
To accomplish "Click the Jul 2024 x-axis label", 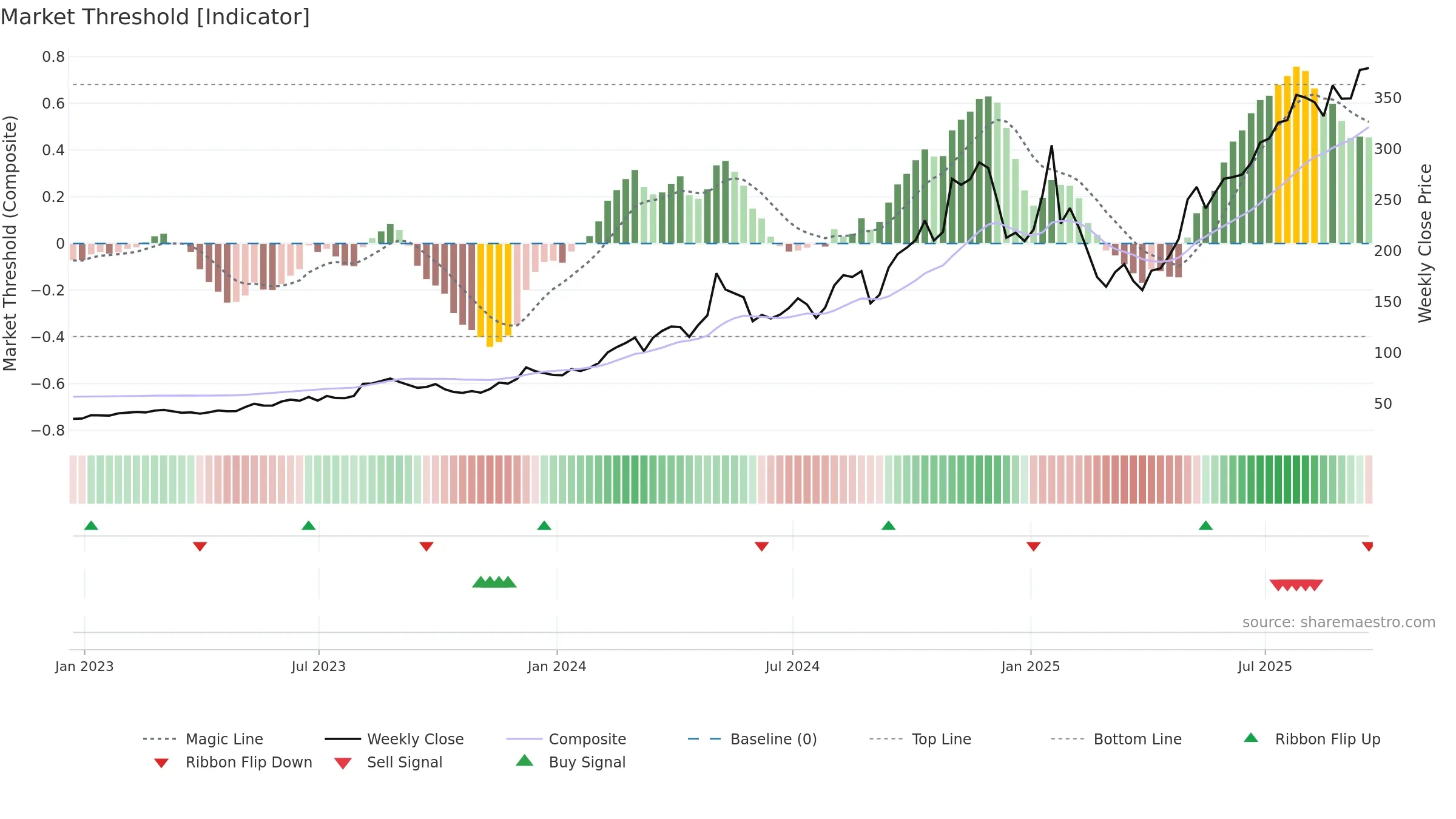I will (792, 667).
